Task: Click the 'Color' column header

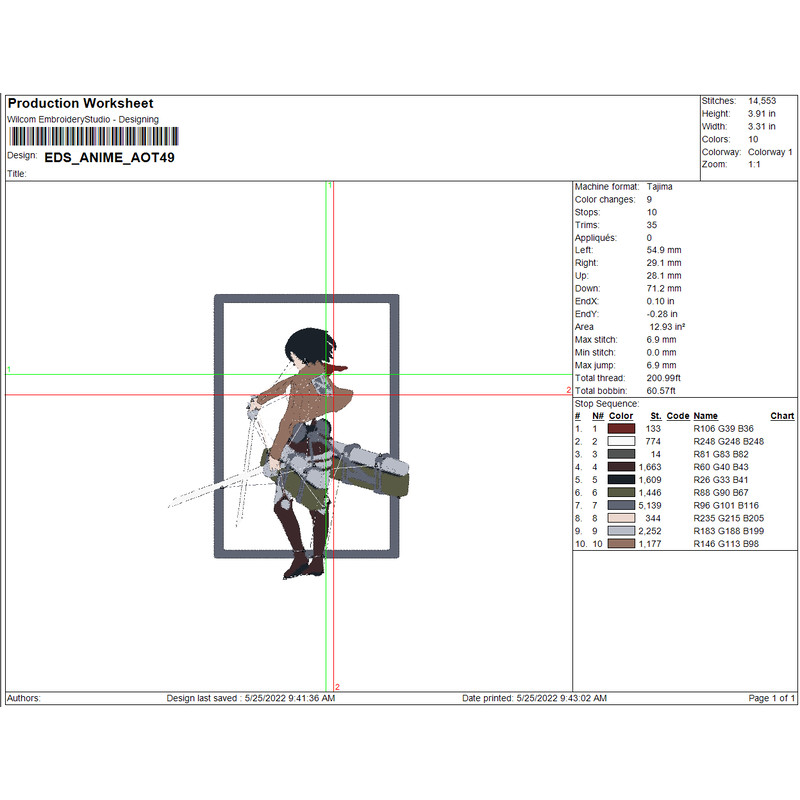Action: (x=621, y=416)
